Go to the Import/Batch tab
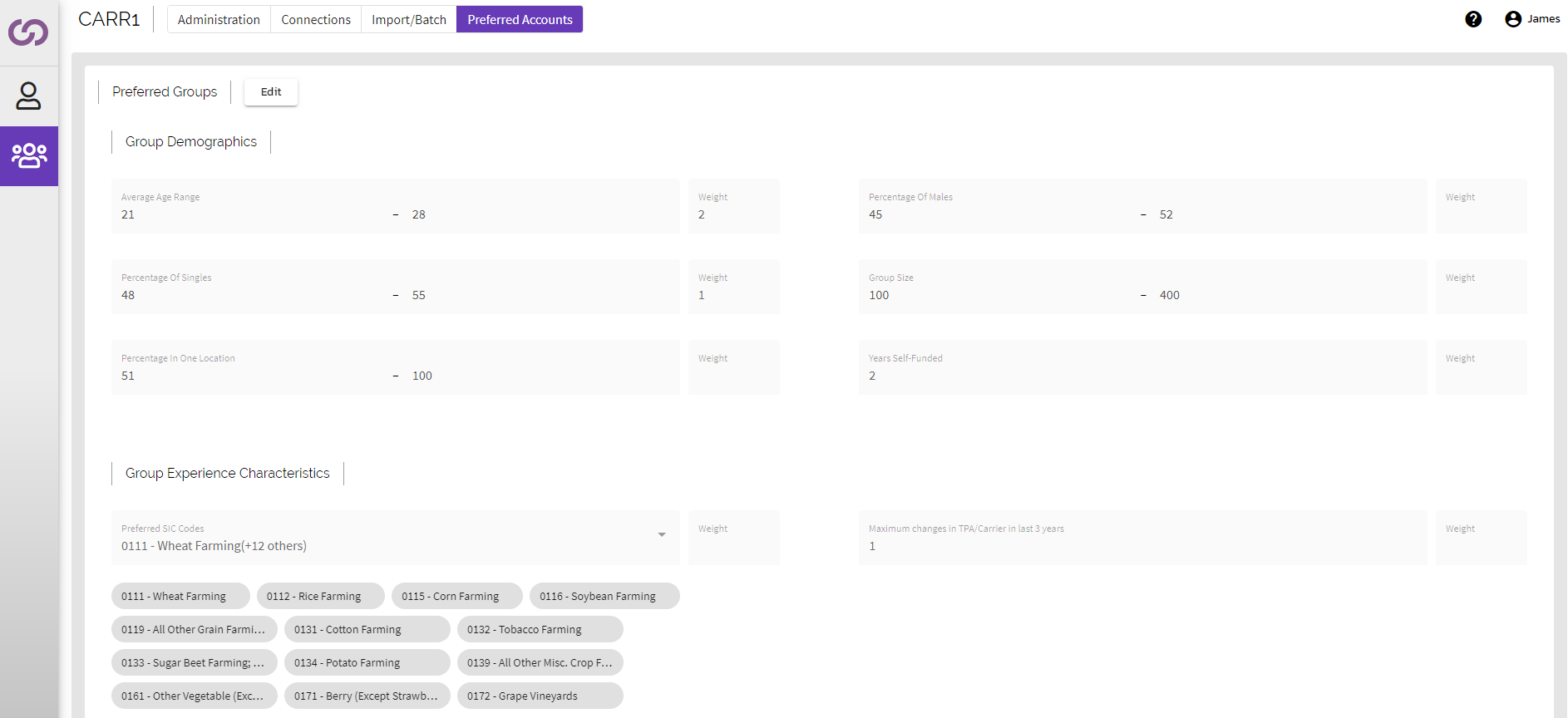This screenshot has width=1568, height=718. (408, 19)
